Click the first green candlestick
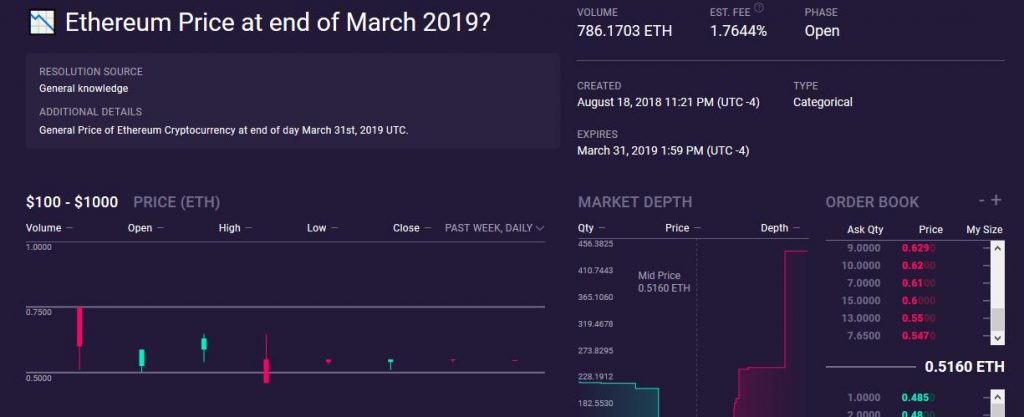The width and height of the screenshot is (1024, 417). point(142,358)
